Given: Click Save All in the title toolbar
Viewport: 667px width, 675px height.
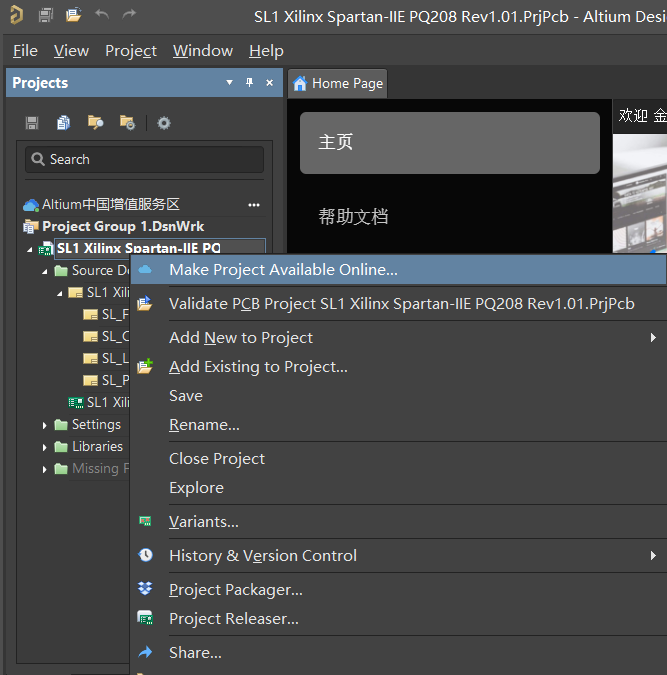Looking at the screenshot, I should pos(45,15).
